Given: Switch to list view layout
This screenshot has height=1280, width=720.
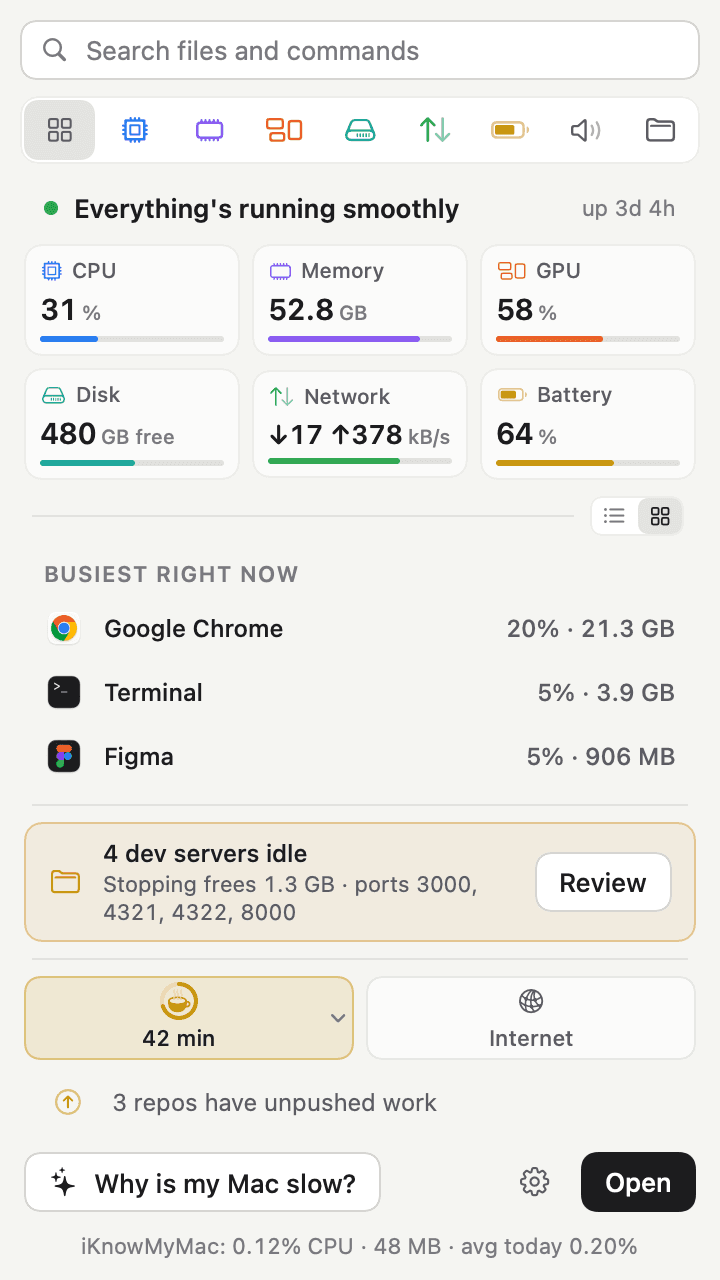Looking at the screenshot, I should coord(614,516).
